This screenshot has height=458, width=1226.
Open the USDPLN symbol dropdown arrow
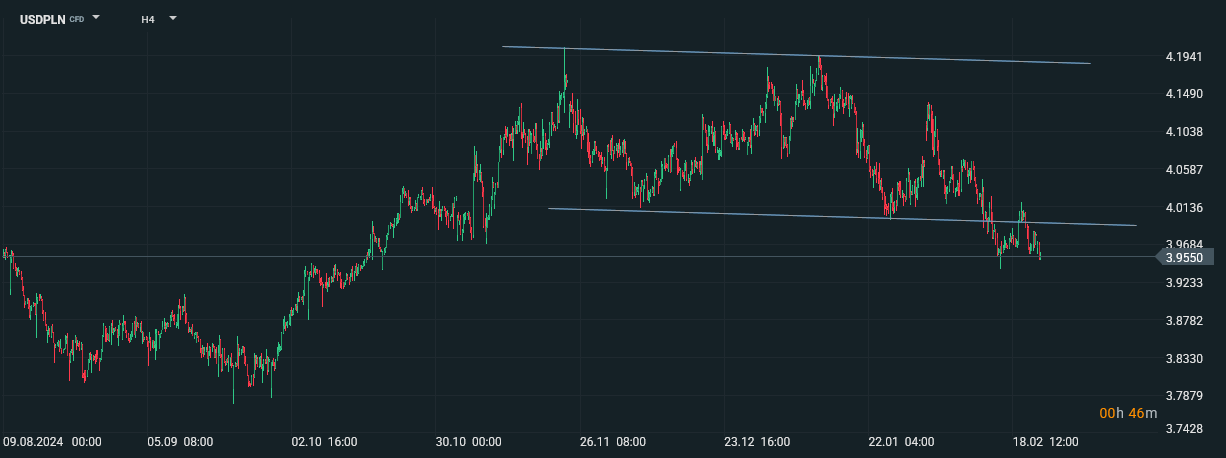[x=97, y=17]
